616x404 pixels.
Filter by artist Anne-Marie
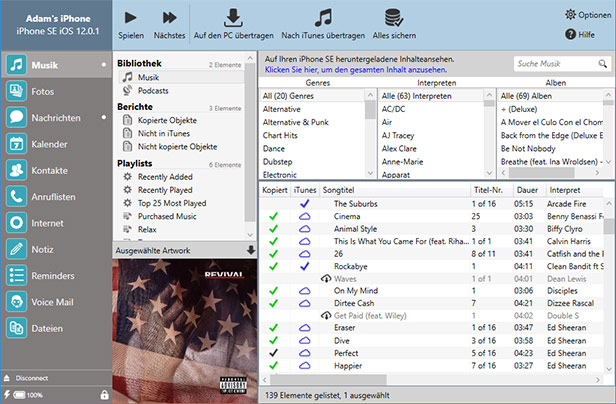pos(432,162)
